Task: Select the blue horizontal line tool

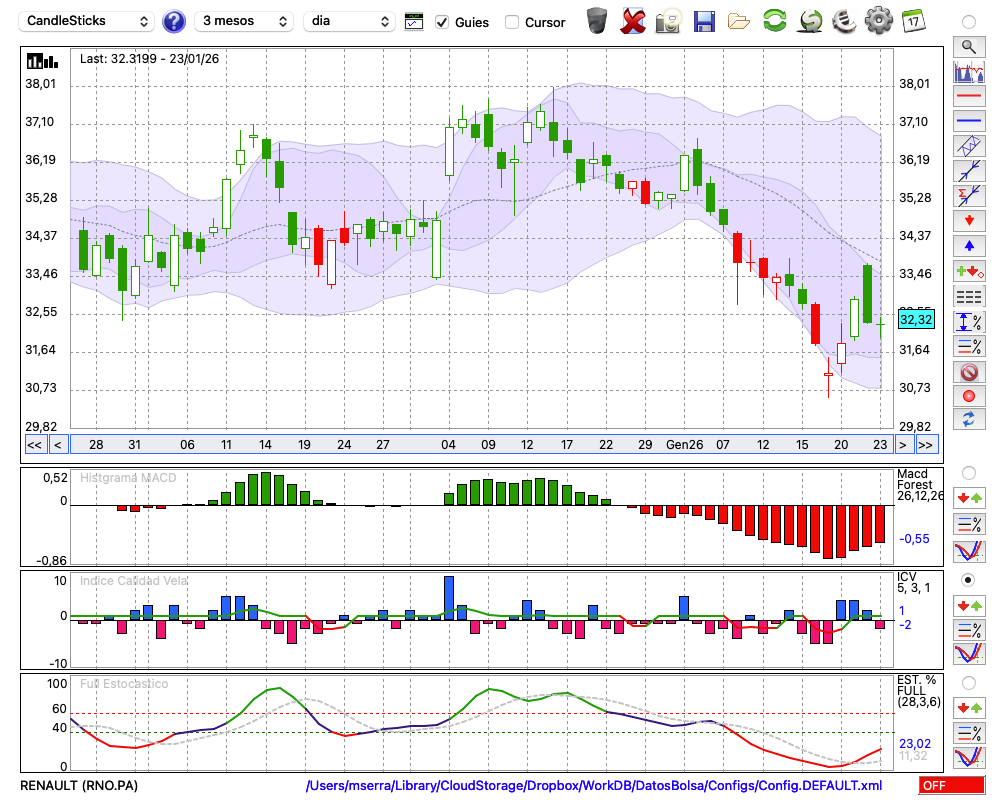Action: [x=968, y=121]
